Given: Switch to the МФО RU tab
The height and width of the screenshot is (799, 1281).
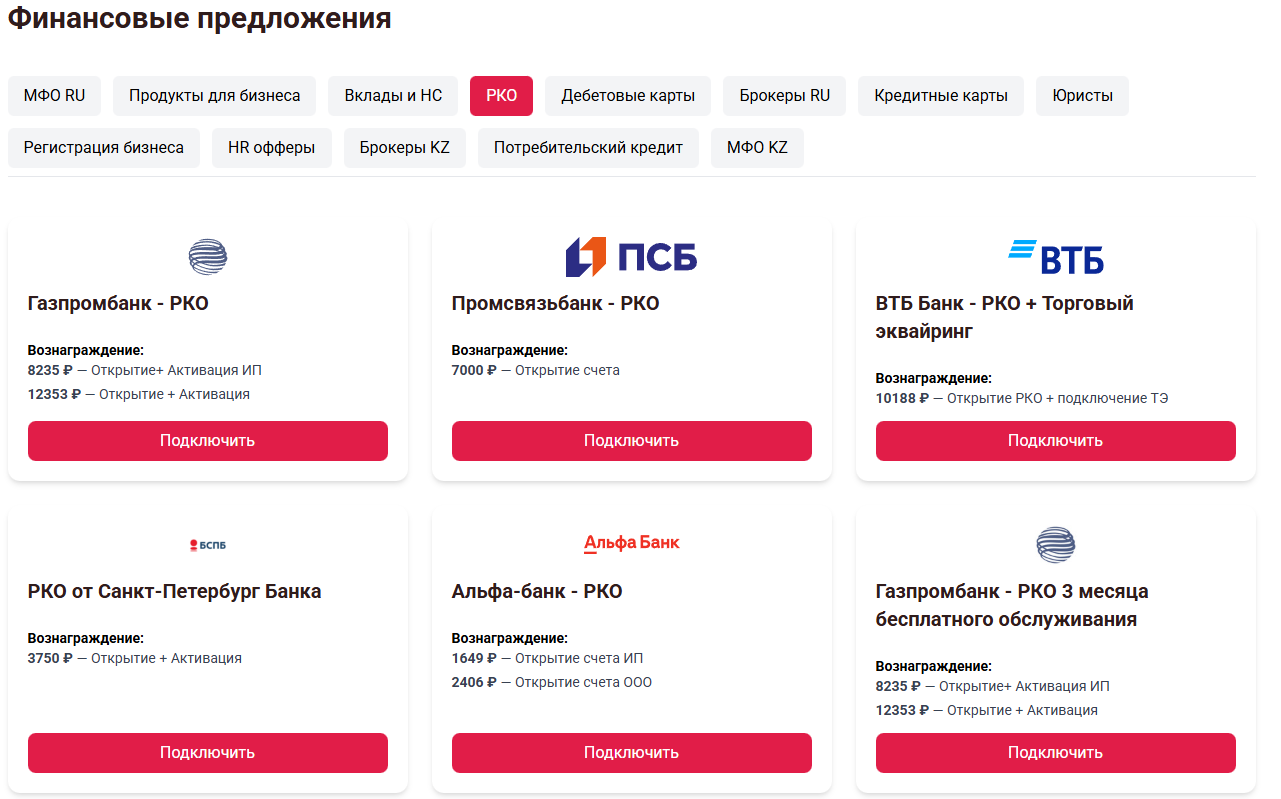Looking at the screenshot, I should [54, 96].
